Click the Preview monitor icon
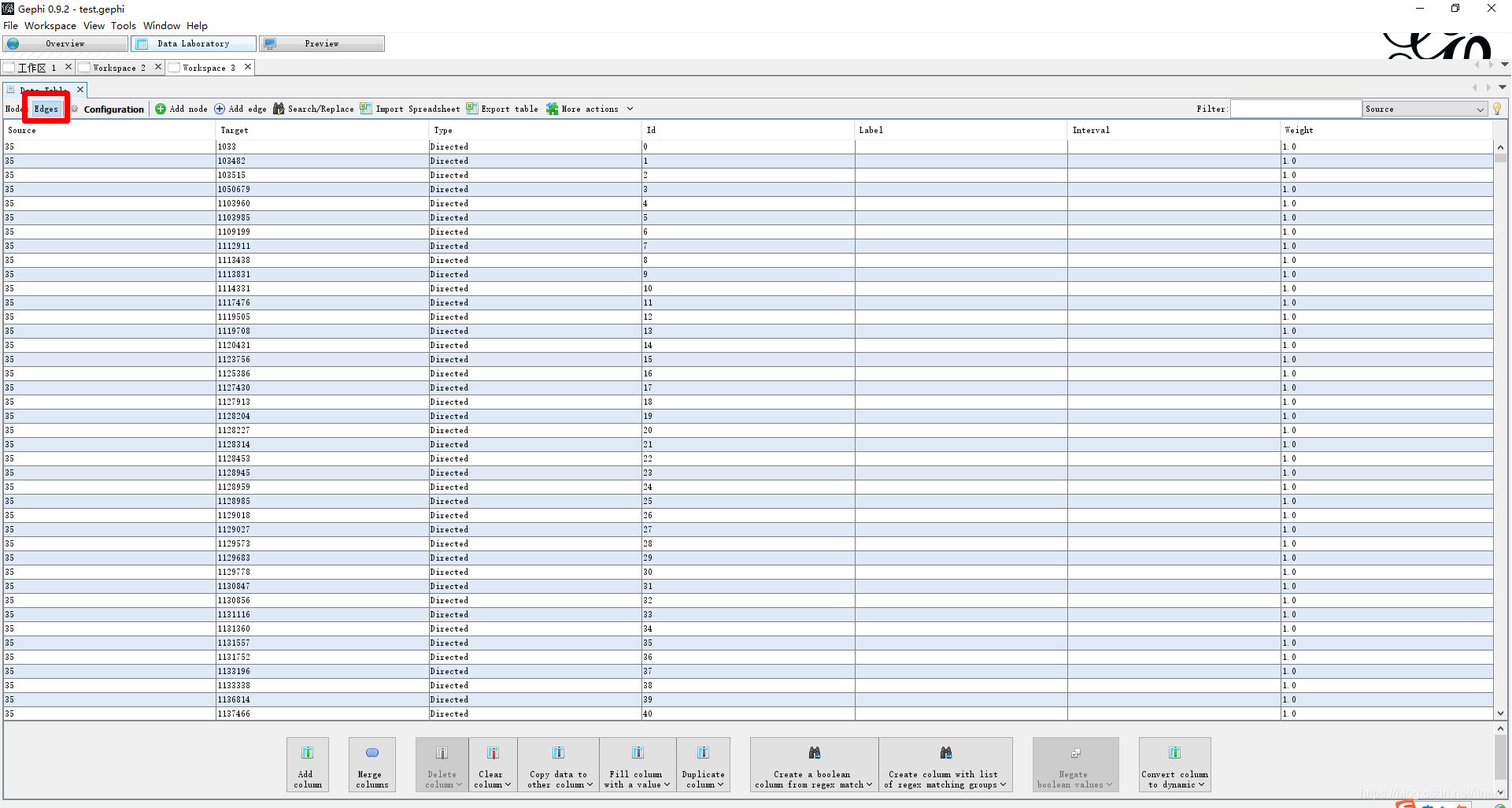This screenshot has height=808, width=1512. click(x=270, y=44)
